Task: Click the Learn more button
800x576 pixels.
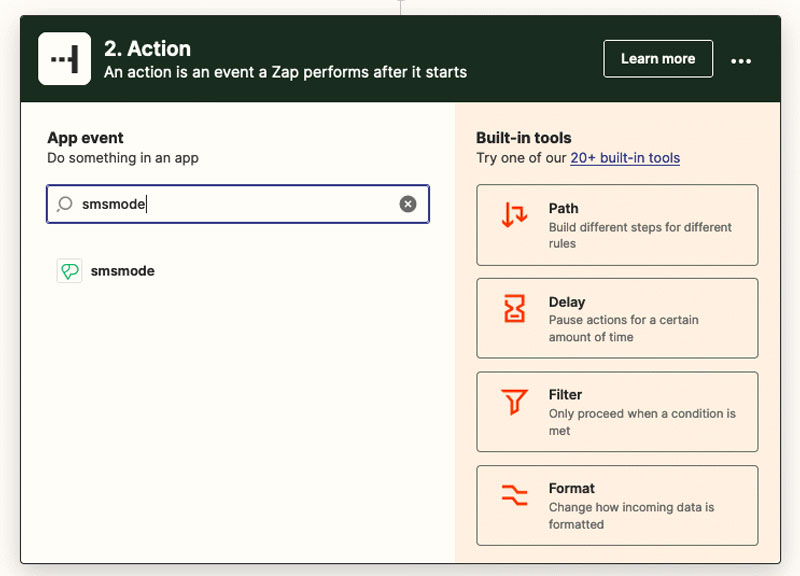Action: (658, 59)
